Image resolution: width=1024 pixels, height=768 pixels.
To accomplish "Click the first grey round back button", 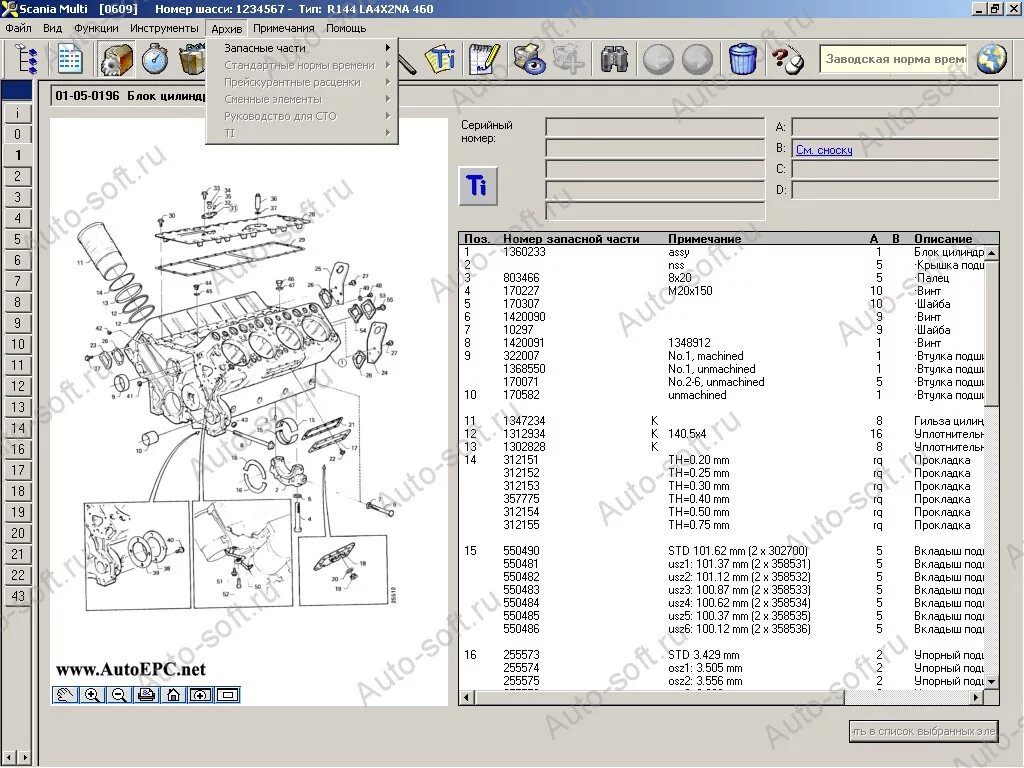I will point(658,59).
